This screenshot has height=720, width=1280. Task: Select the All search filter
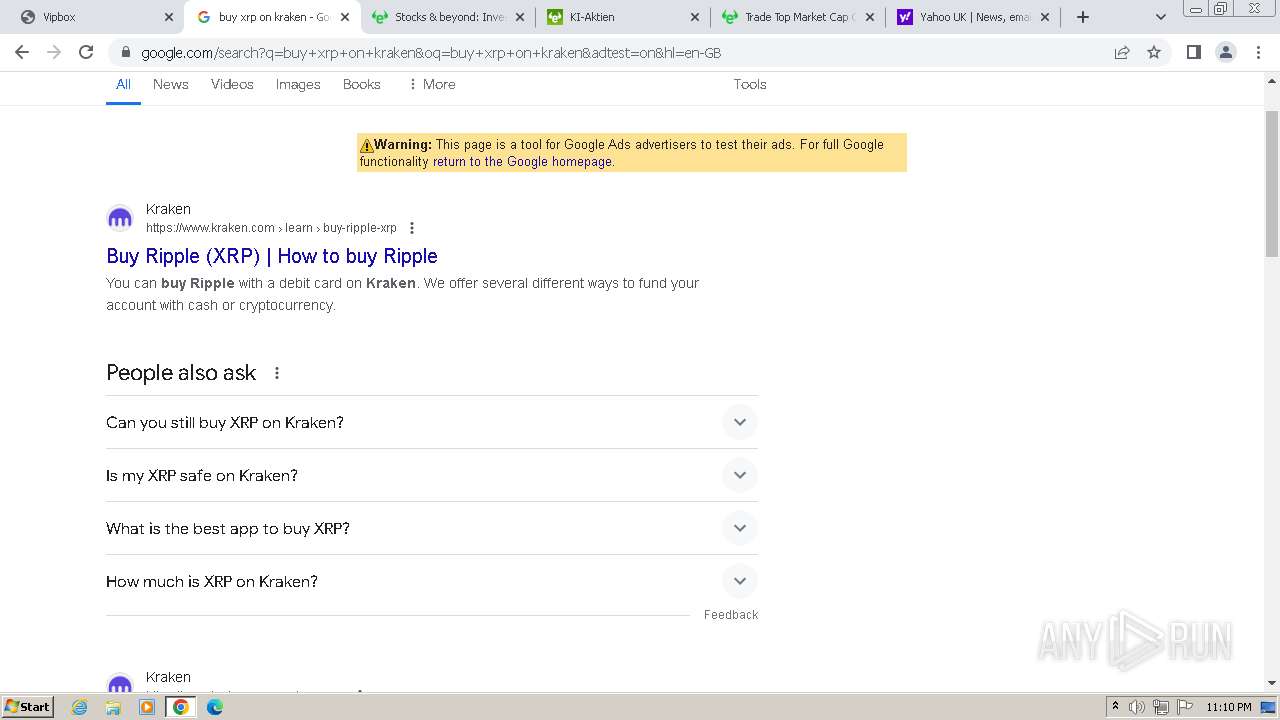123,84
